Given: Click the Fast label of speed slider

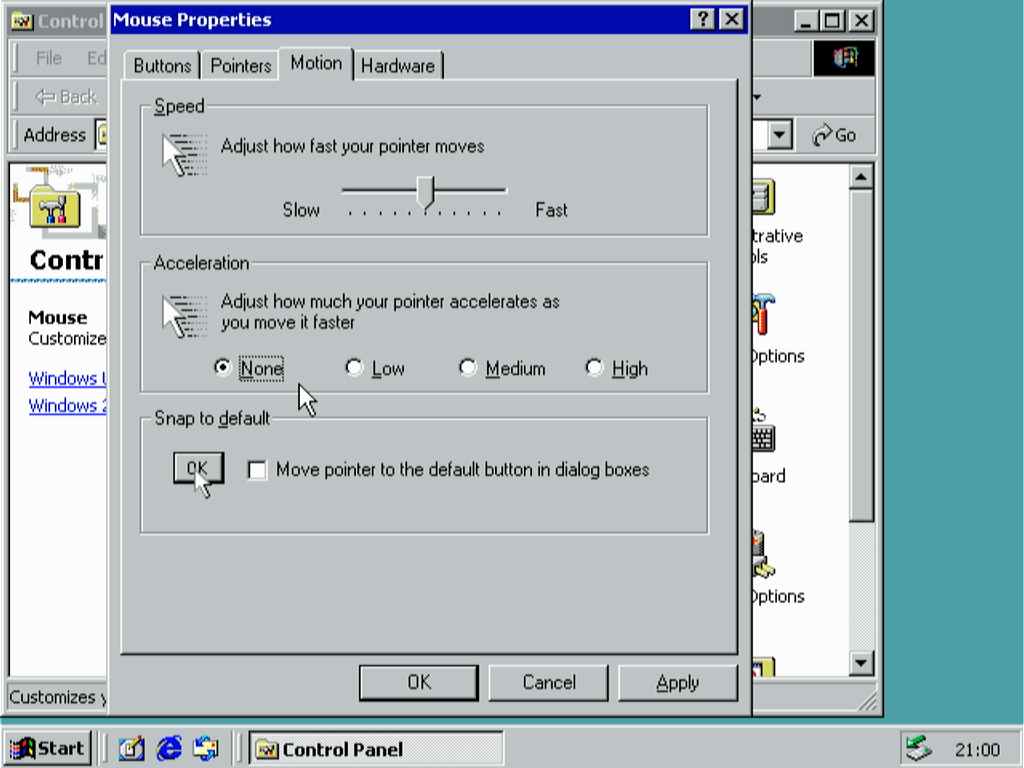Looking at the screenshot, I should click(x=551, y=210).
